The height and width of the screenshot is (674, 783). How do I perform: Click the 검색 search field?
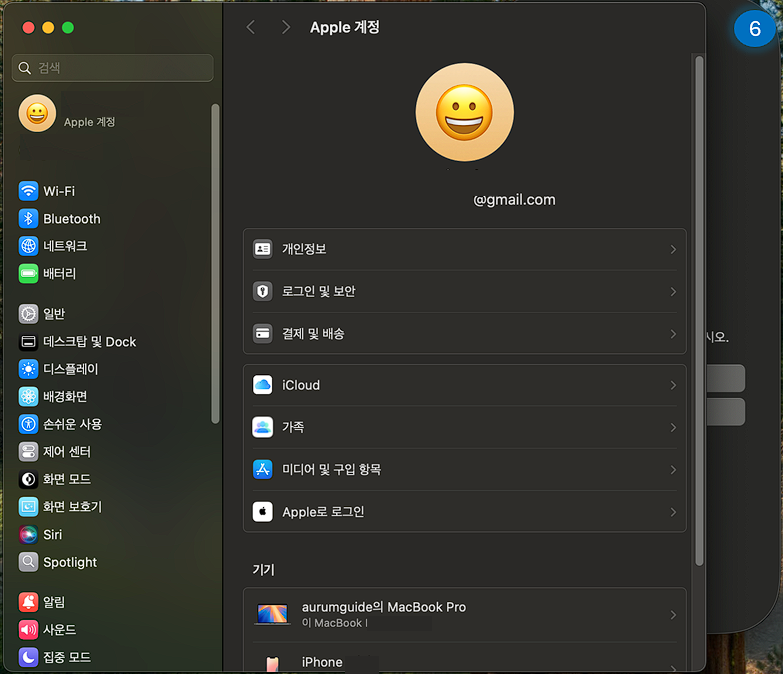(x=113, y=68)
